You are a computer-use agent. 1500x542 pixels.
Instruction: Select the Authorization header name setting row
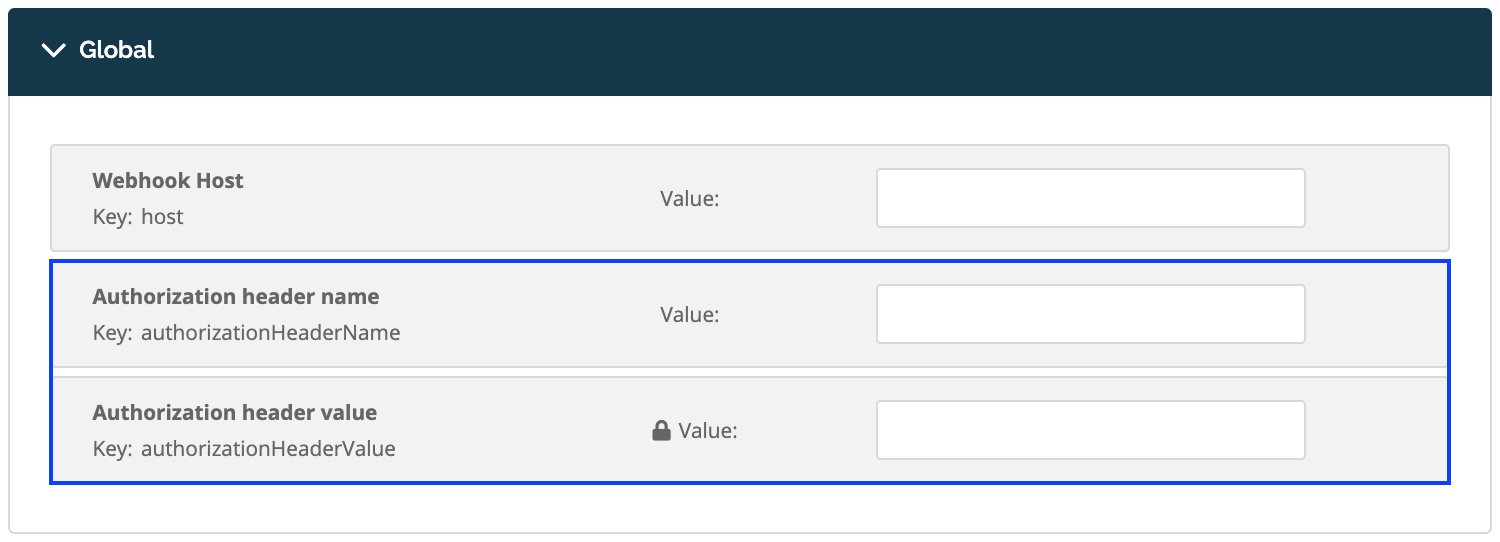(x=750, y=314)
